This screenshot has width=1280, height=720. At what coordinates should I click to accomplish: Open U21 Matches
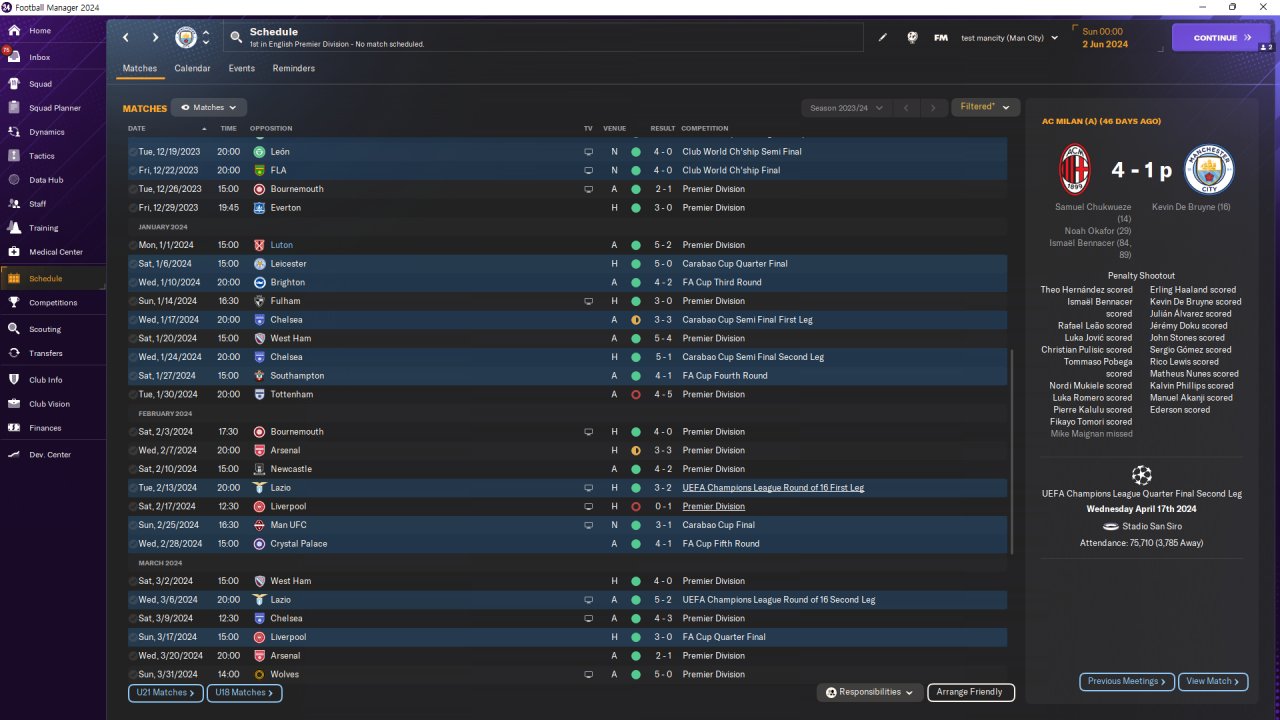click(x=166, y=693)
